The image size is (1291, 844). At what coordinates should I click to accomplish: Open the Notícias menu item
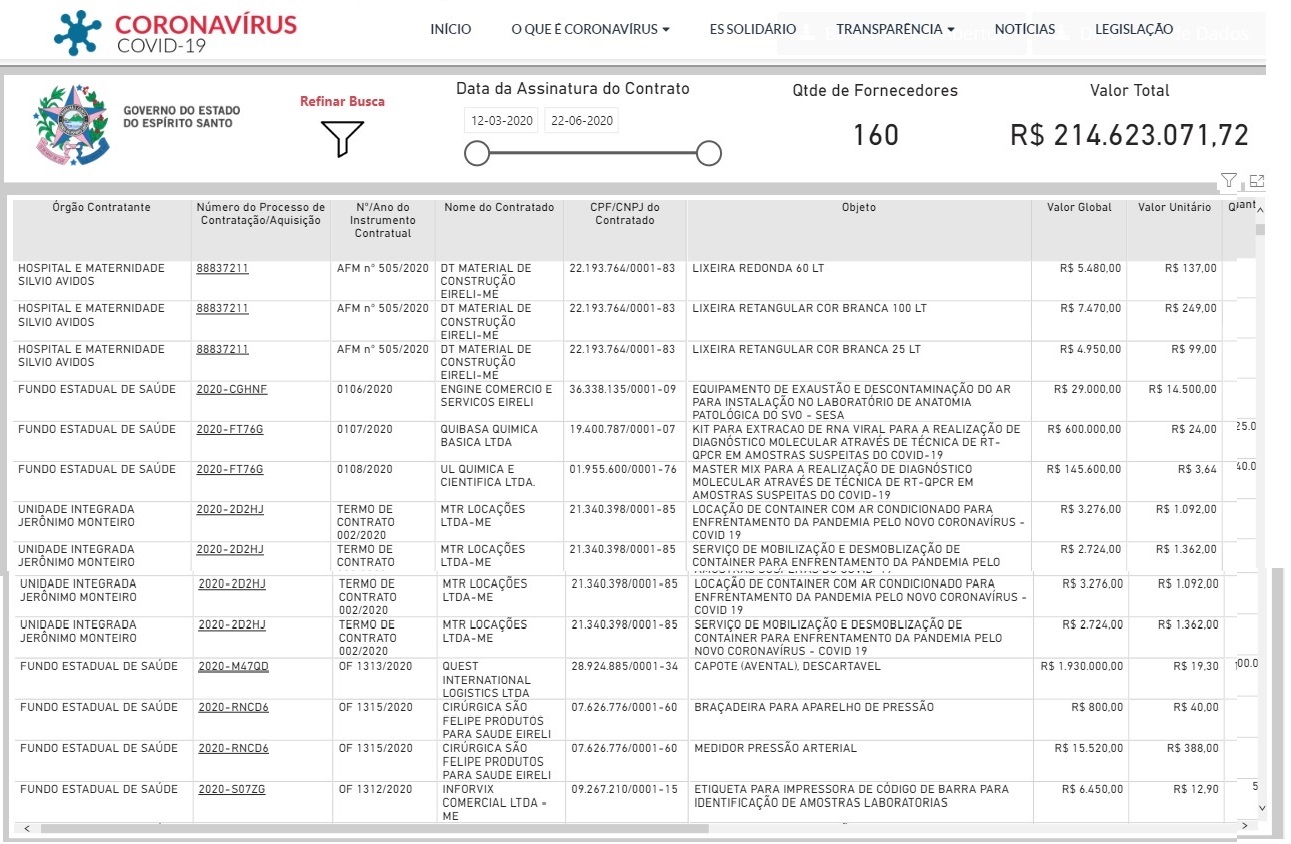(x=1024, y=29)
